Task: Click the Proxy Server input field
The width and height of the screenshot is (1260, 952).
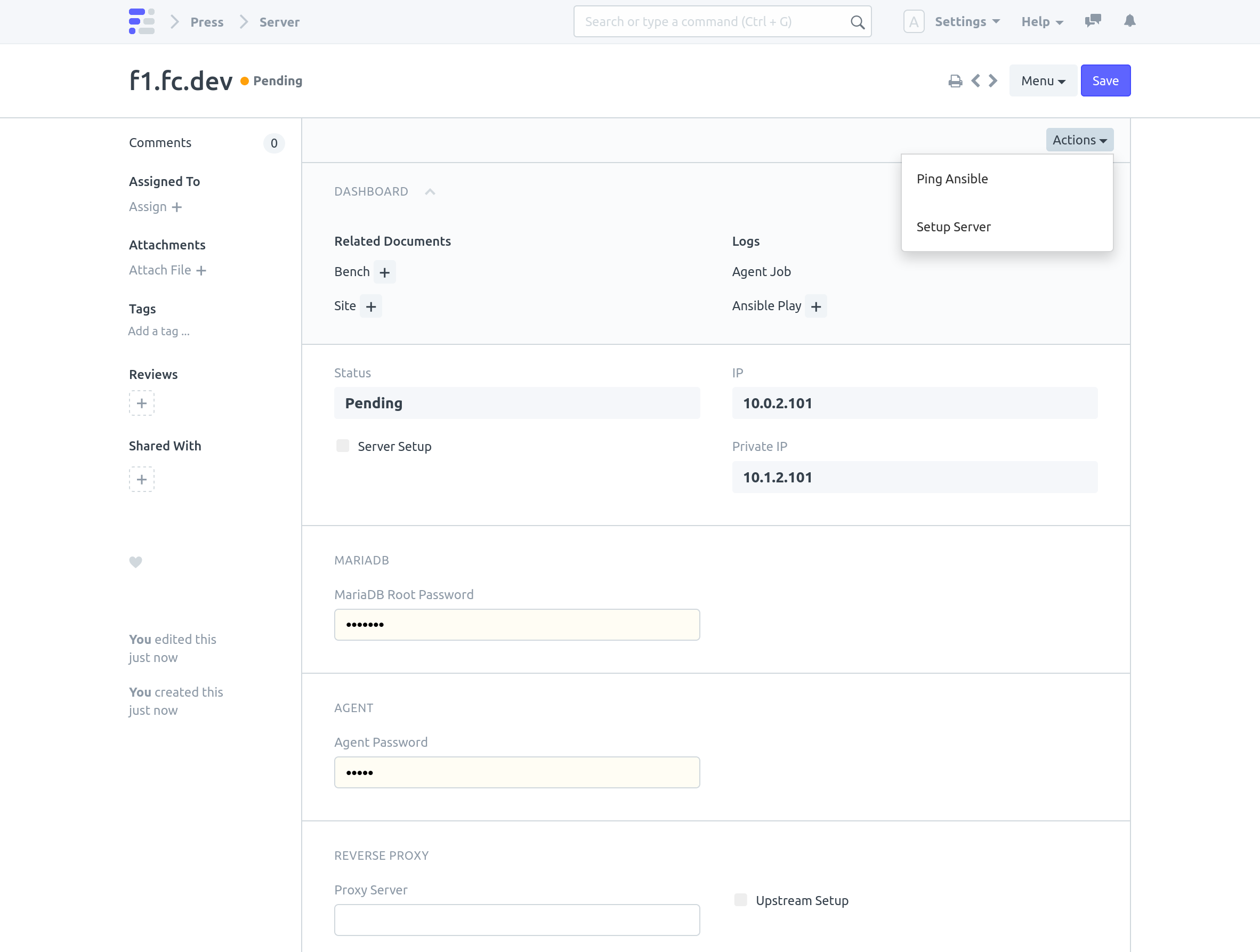Action: (516, 919)
